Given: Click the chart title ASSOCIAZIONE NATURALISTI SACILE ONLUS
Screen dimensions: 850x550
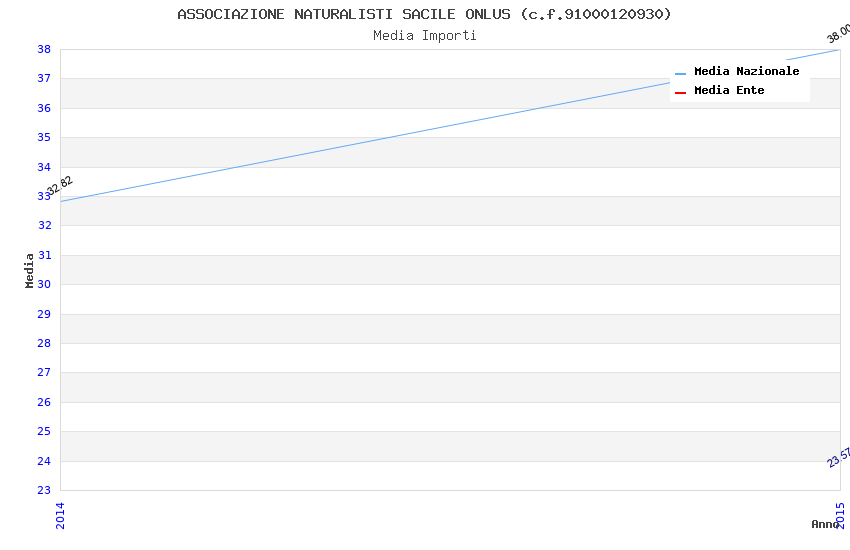Looking at the screenshot, I should (x=424, y=14).
